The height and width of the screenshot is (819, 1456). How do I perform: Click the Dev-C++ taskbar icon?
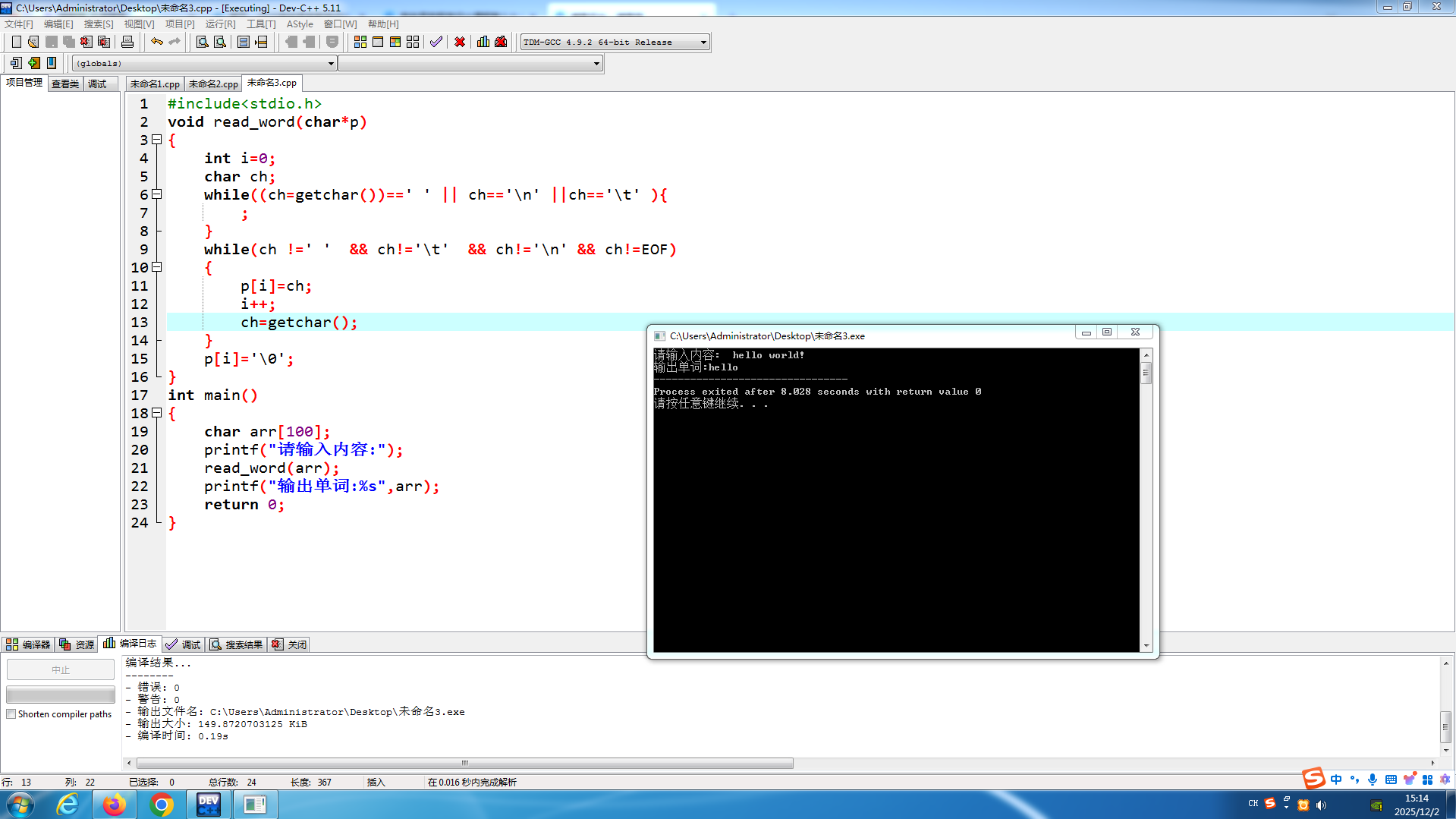click(209, 805)
